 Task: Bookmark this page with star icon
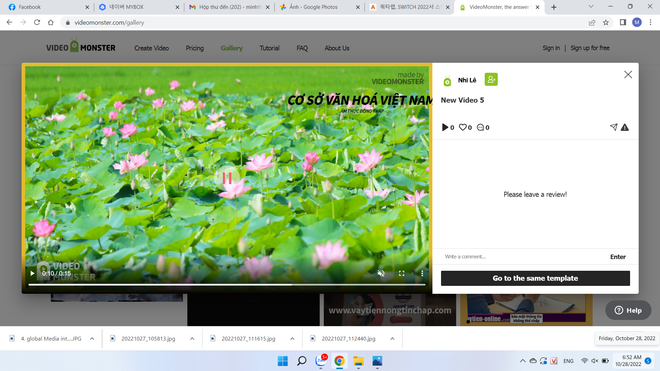coord(606,22)
